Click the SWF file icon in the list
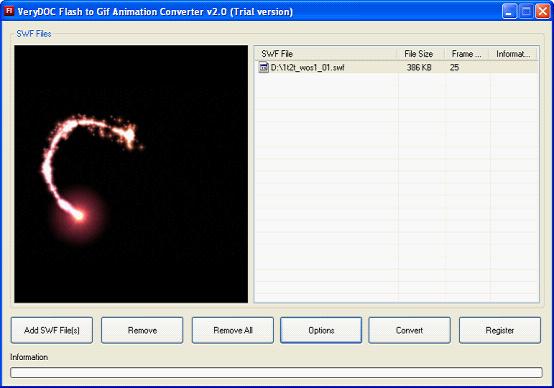Image resolution: width=554 pixels, height=388 pixels. [264, 67]
